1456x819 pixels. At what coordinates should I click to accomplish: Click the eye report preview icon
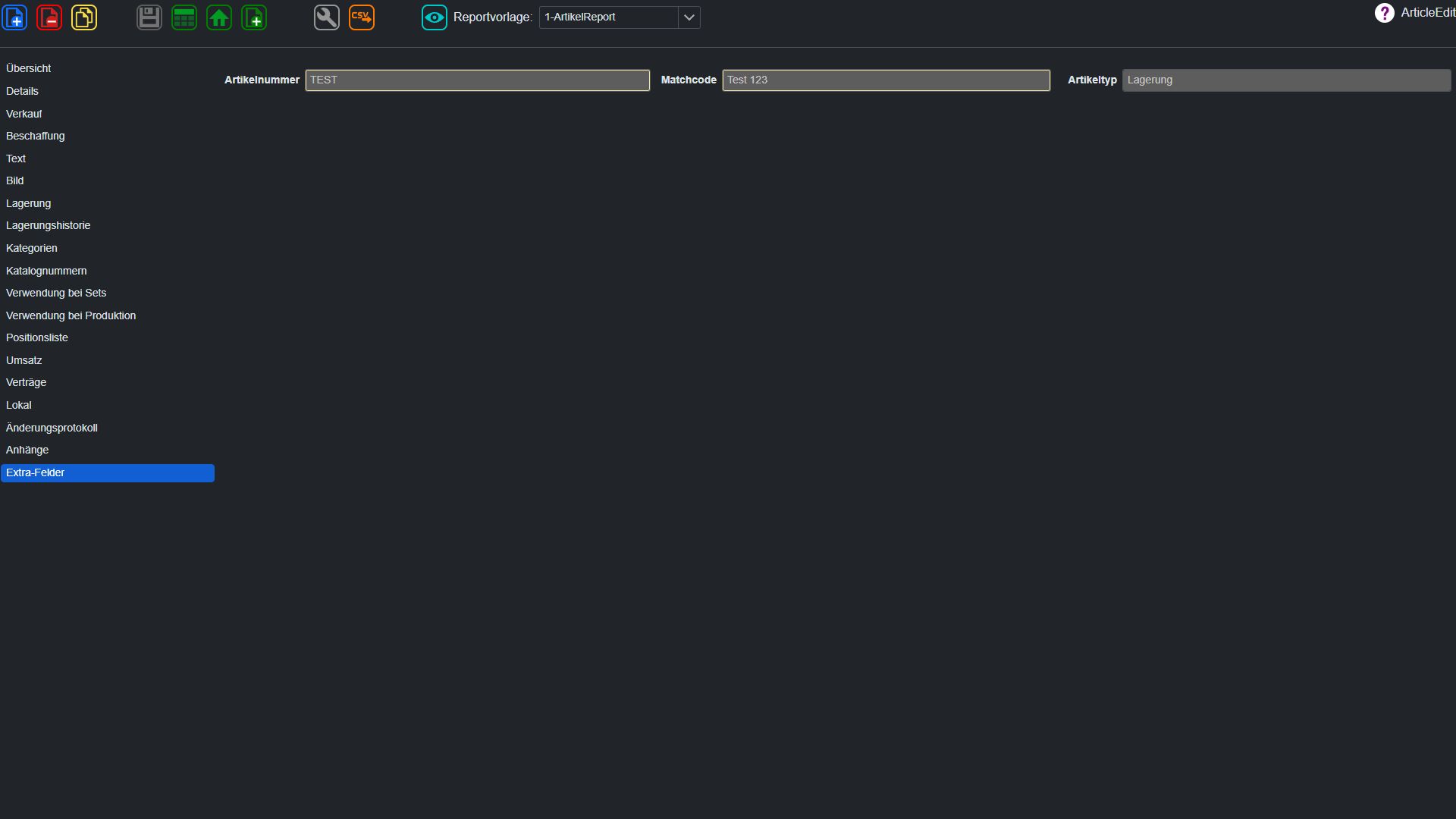[435, 17]
